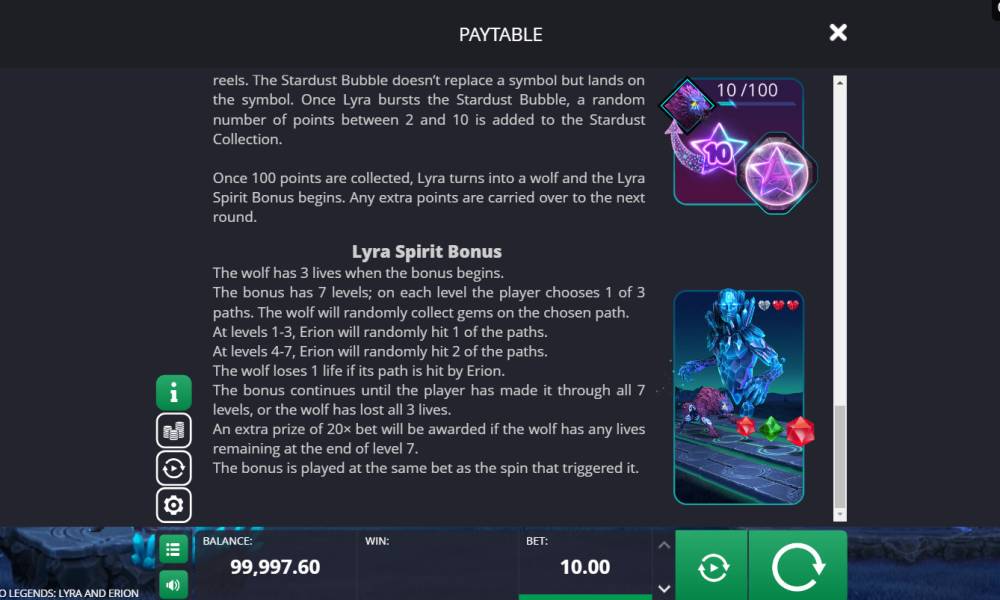Click the stardust progress bar under 10/100

(757, 103)
